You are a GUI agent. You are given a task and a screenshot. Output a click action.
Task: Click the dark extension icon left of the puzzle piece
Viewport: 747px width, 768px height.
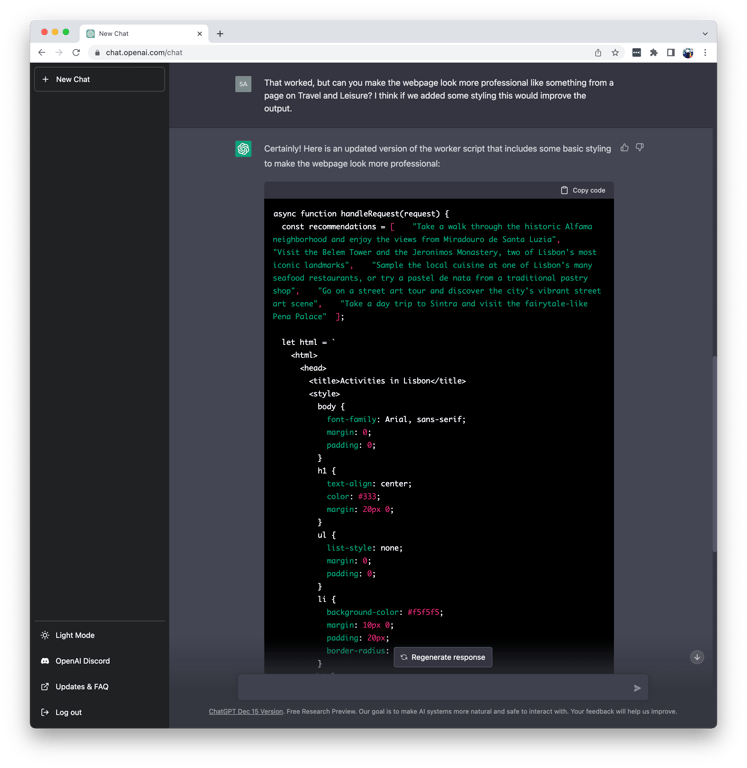[636, 53]
